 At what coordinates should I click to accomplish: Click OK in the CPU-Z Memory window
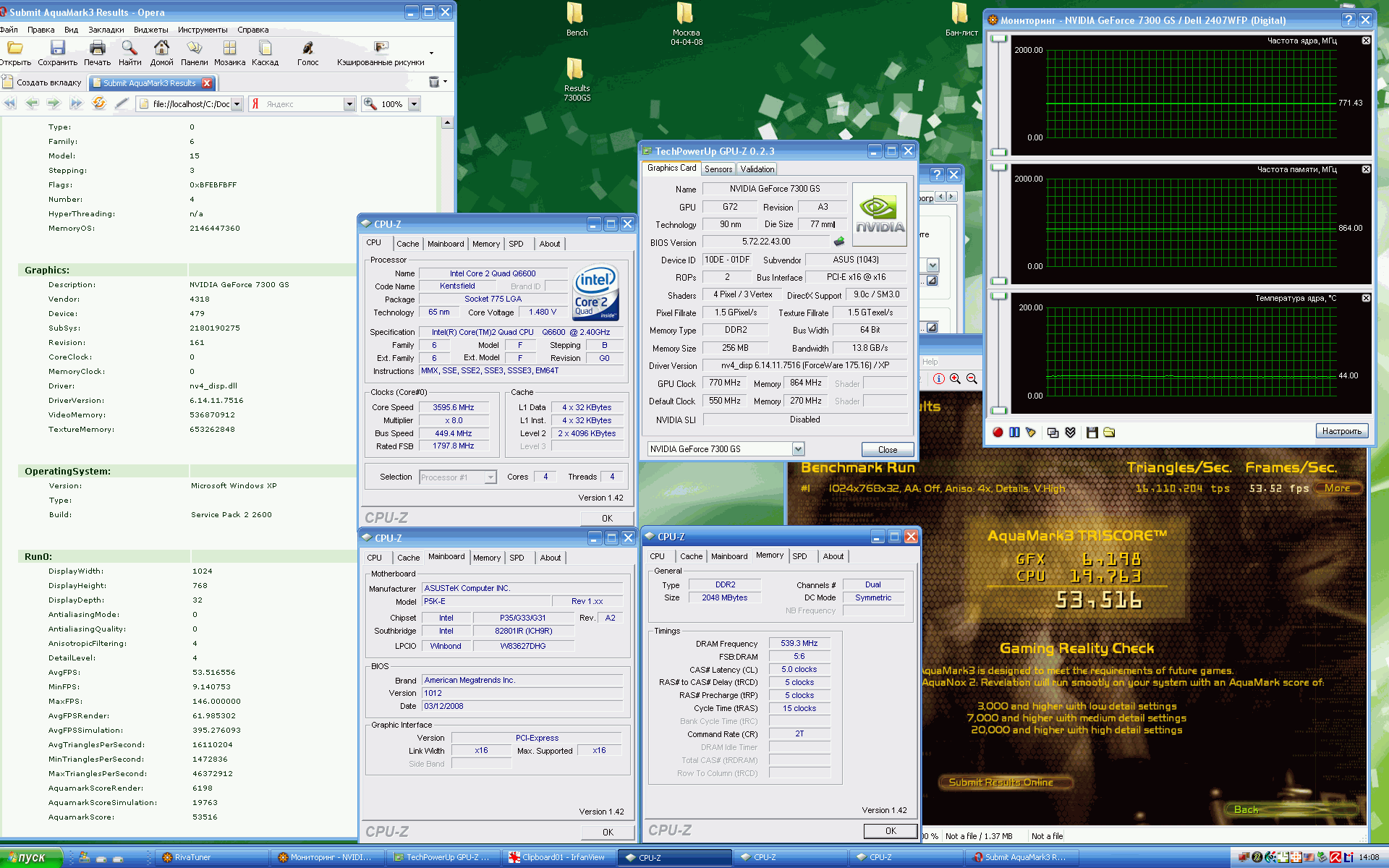tap(891, 830)
